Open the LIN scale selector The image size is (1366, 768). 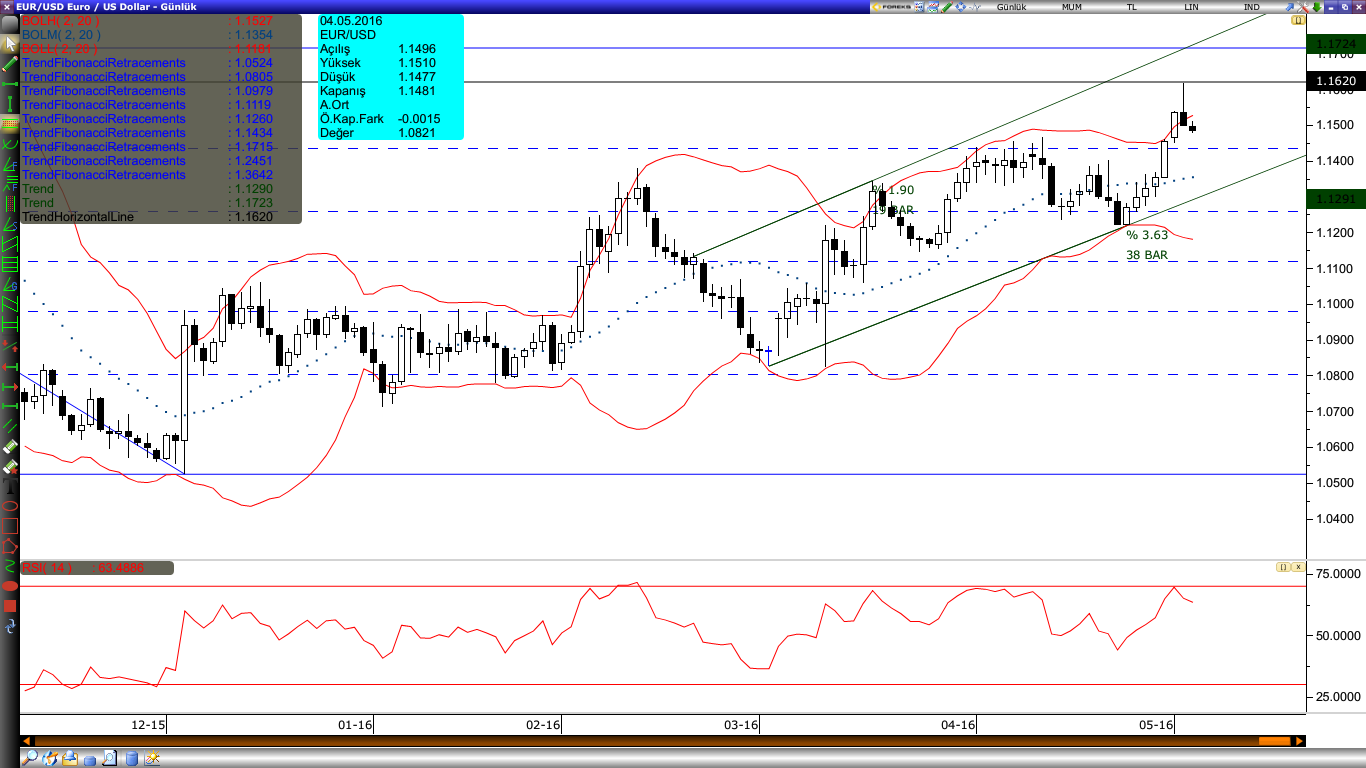click(x=1191, y=7)
